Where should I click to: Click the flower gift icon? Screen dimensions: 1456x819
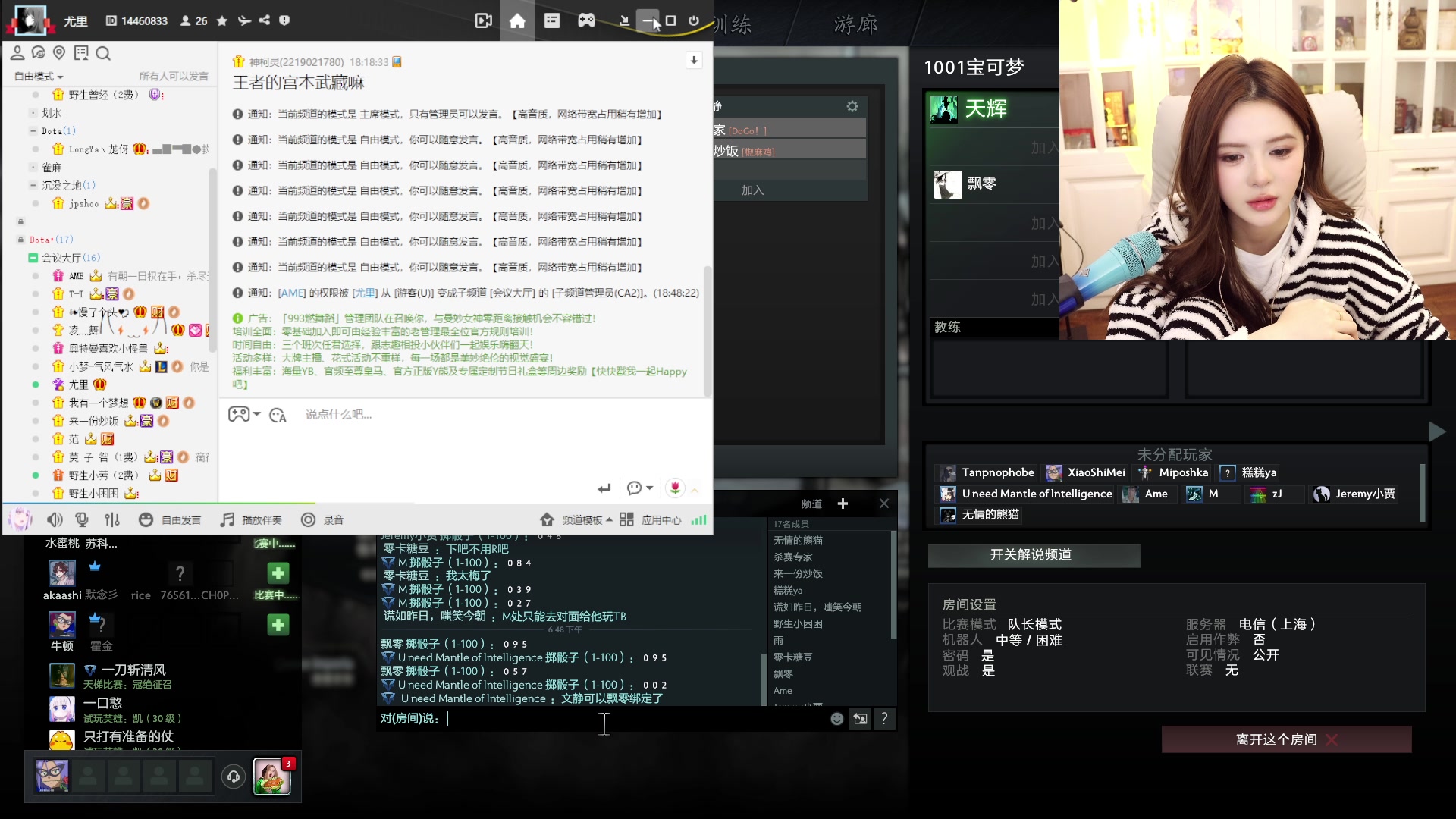tap(675, 488)
